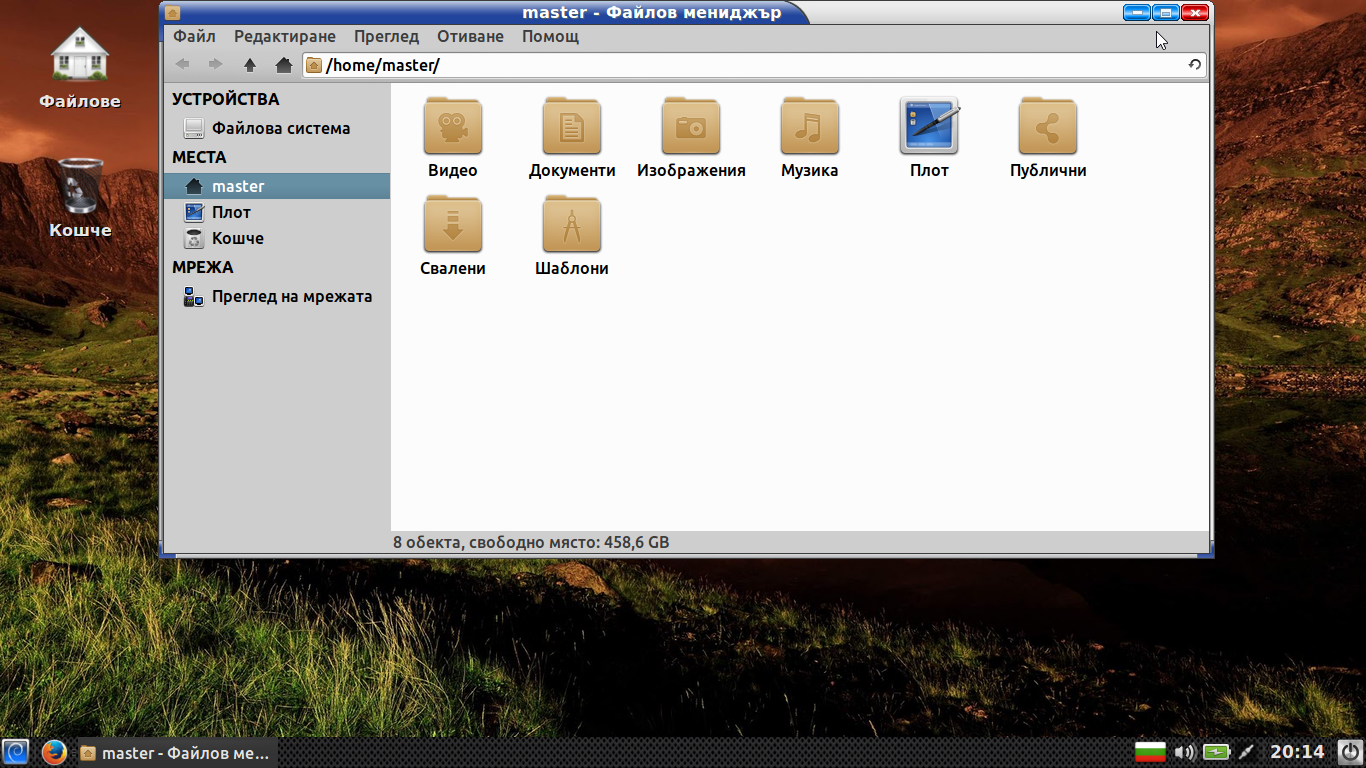
Task: Select Кошче in the sidebar
Action: coord(277,238)
